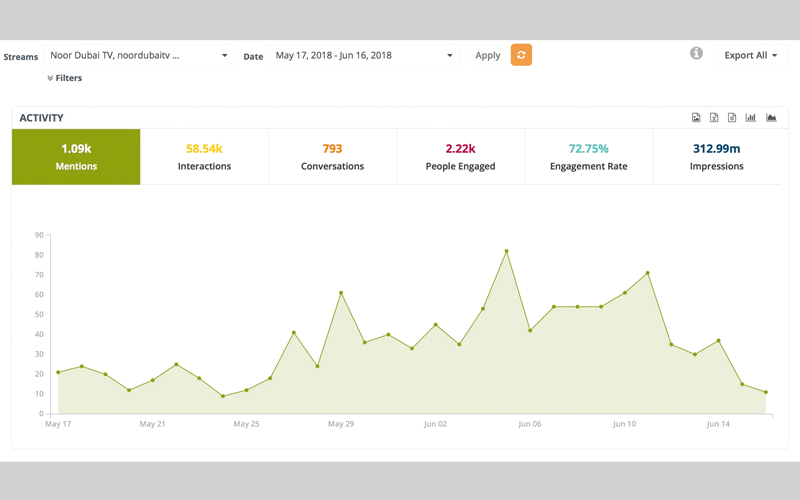Switch Activity chart to area chart view

click(771, 118)
